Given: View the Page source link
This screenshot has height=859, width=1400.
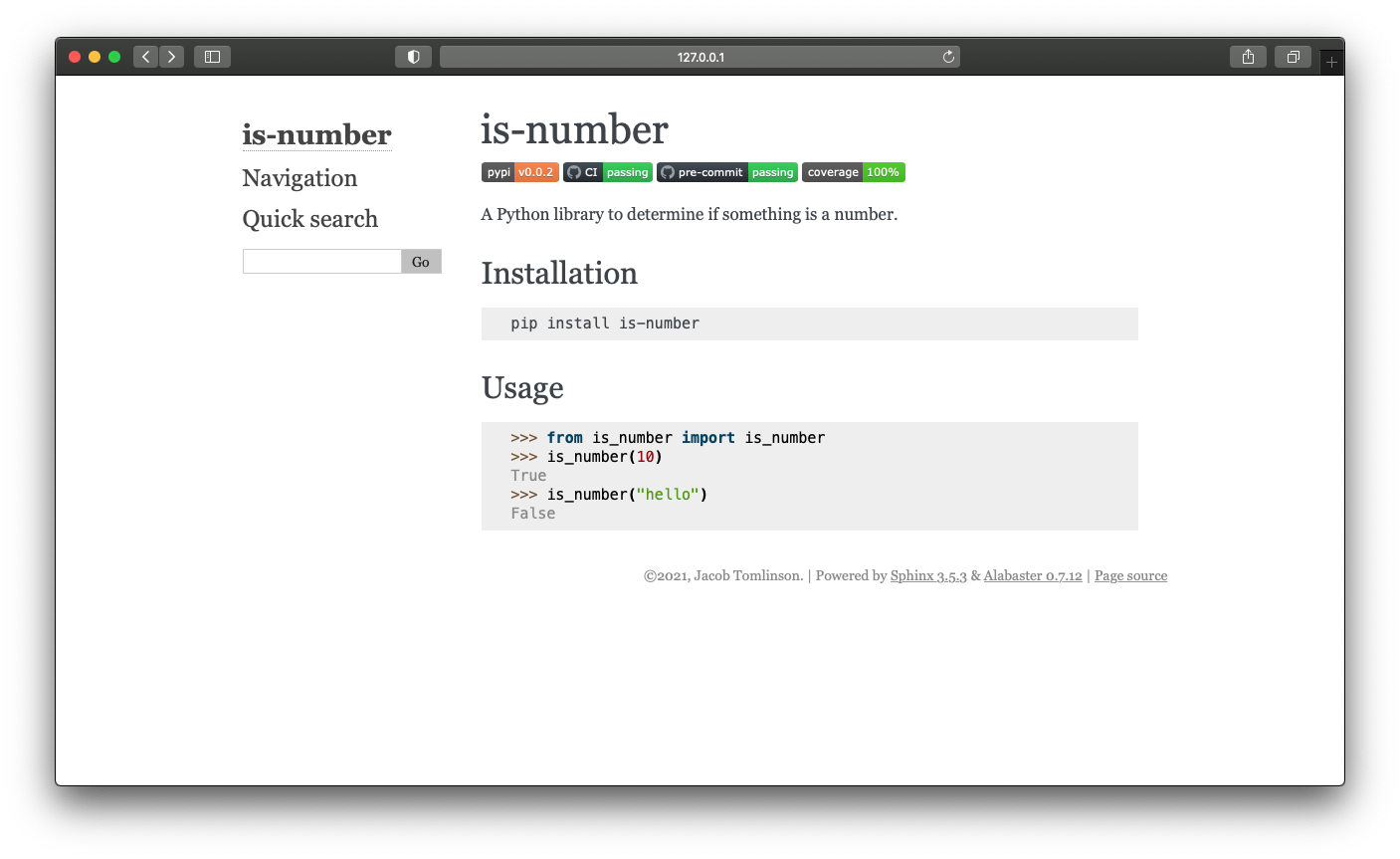Looking at the screenshot, I should click(1130, 575).
